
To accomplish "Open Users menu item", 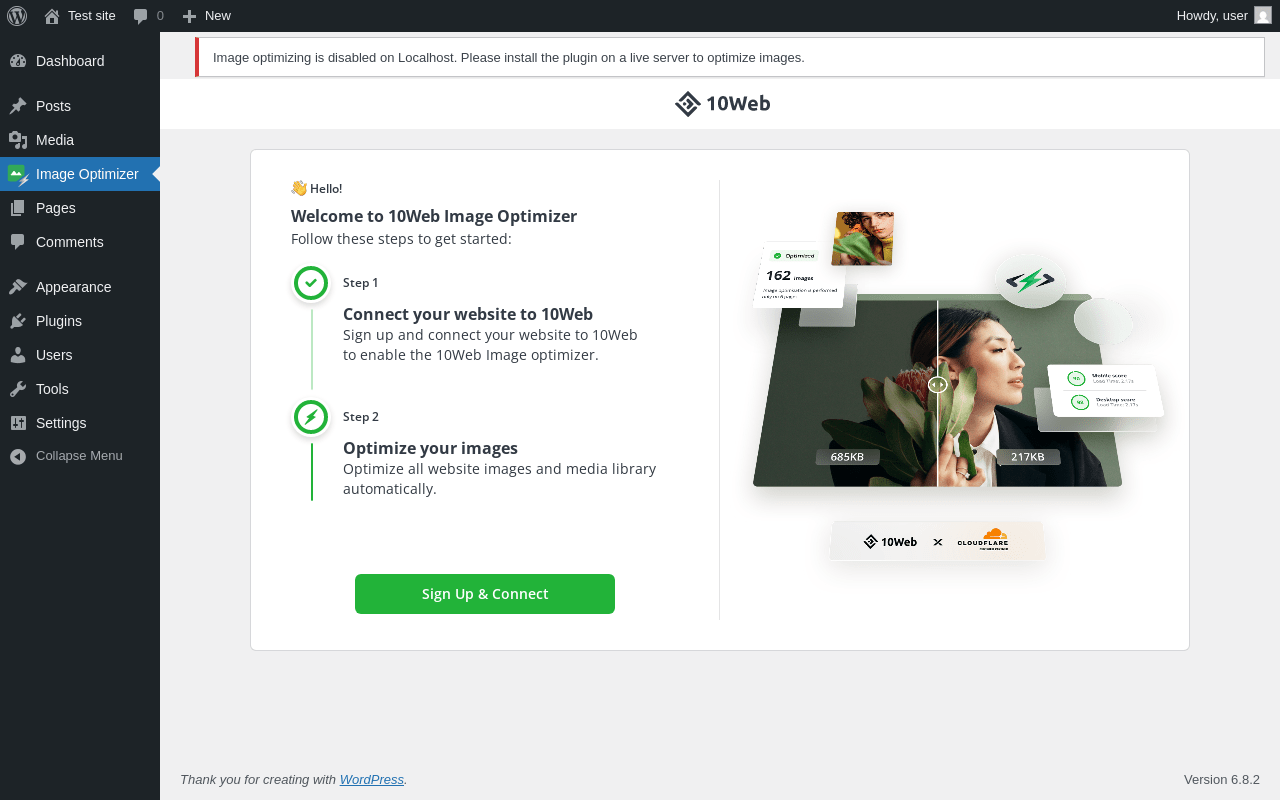I will coord(80,355).
